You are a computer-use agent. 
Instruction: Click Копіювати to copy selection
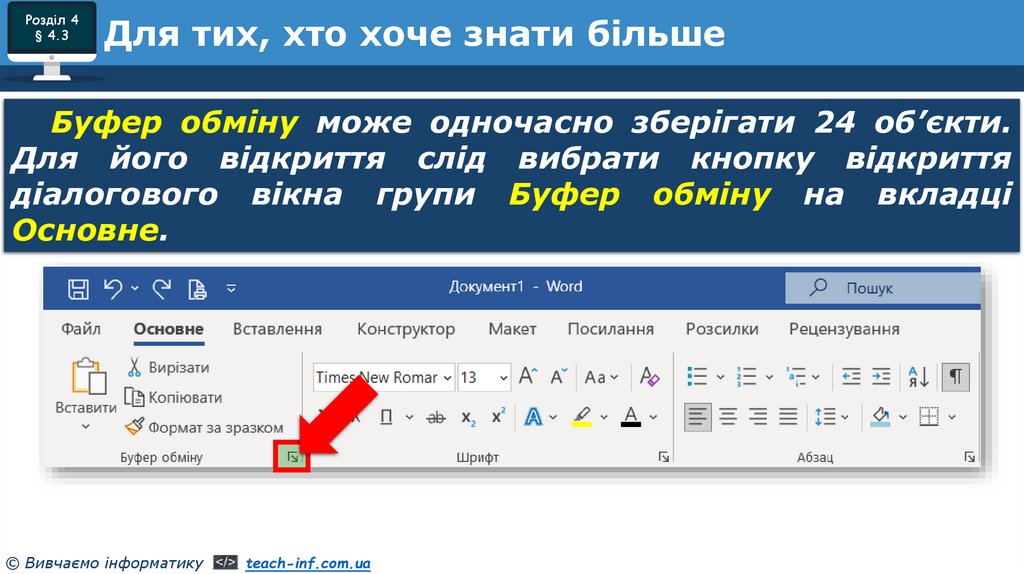coord(174,397)
